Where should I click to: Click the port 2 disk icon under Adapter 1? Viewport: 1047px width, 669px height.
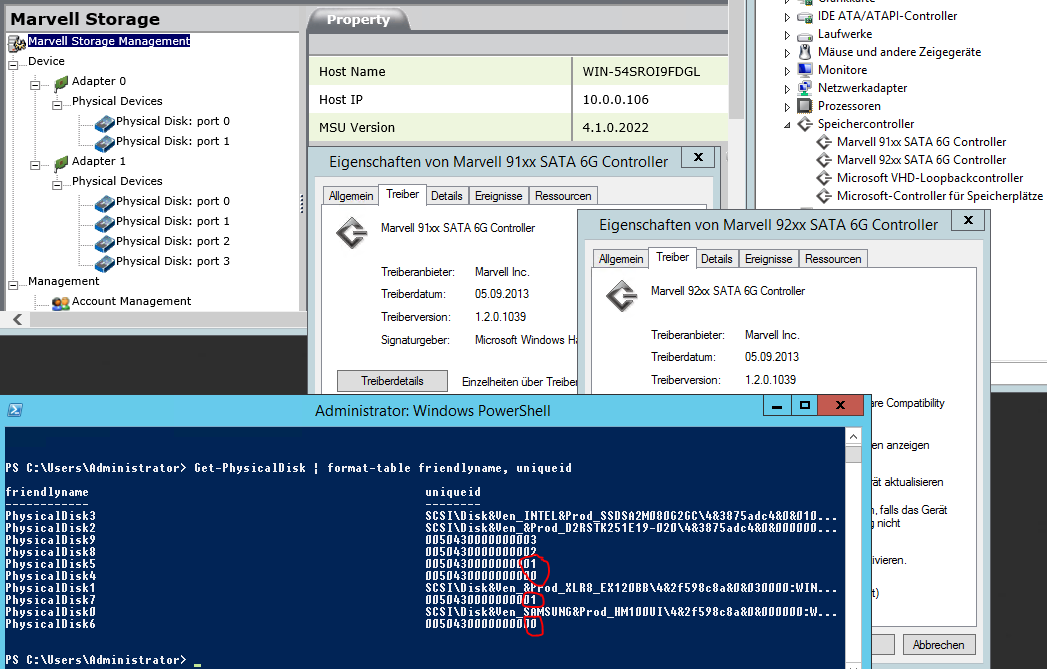click(x=105, y=243)
